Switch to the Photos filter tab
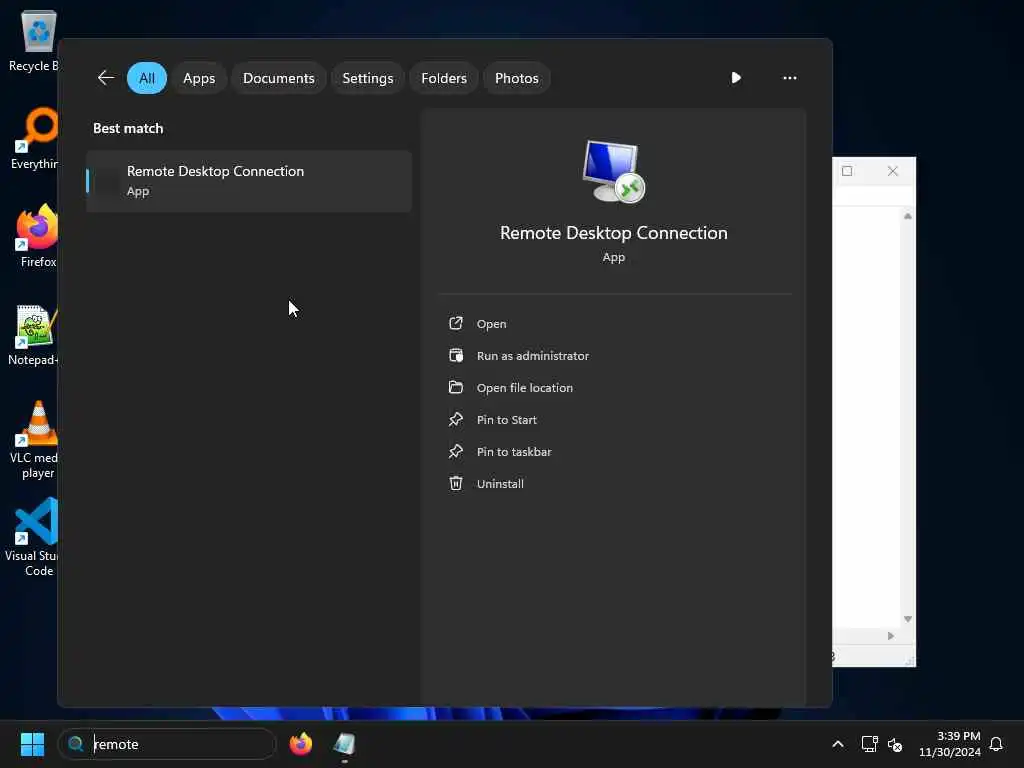Viewport: 1024px width, 768px height. (x=517, y=78)
